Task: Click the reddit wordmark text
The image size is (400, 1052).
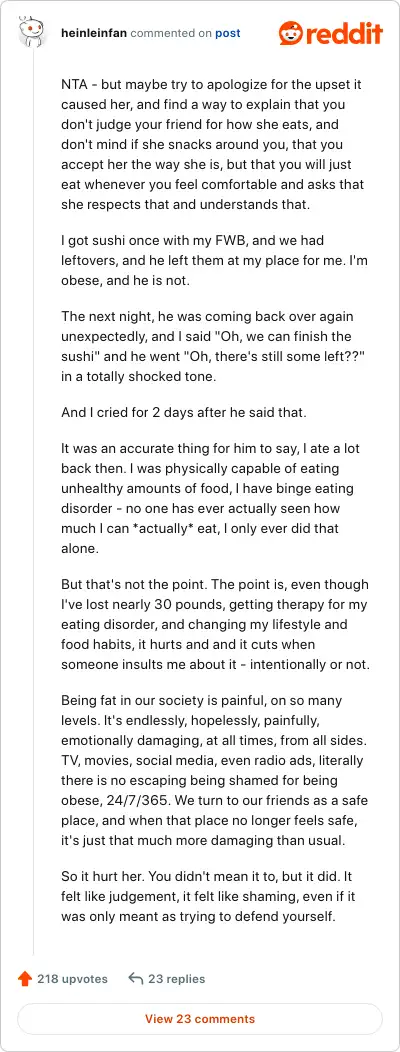Action: tap(345, 33)
